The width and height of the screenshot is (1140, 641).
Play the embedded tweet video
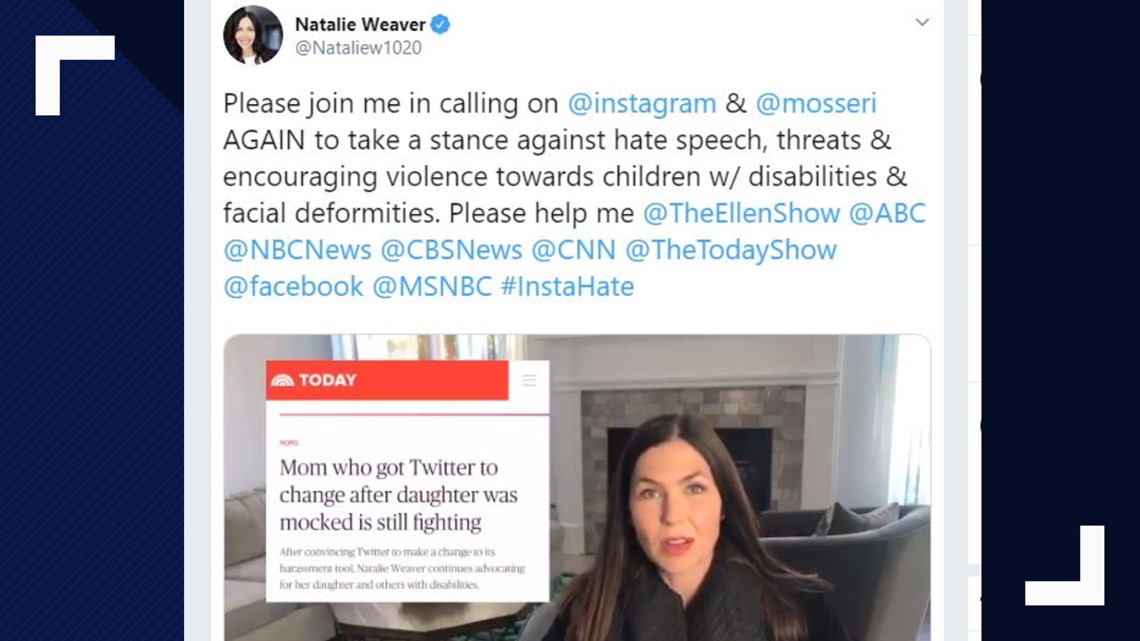click(x=577, y=488)
